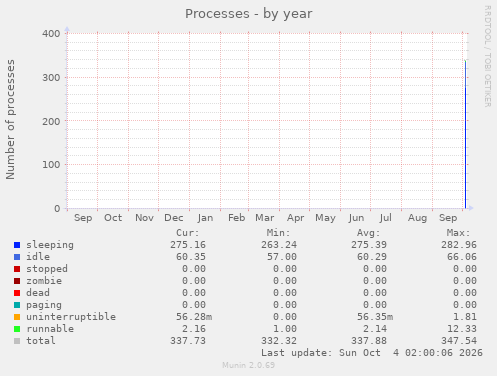Click the 'Apr' x-axis month label
Viewport: 497px width, 376px height.
pos(296,218)
